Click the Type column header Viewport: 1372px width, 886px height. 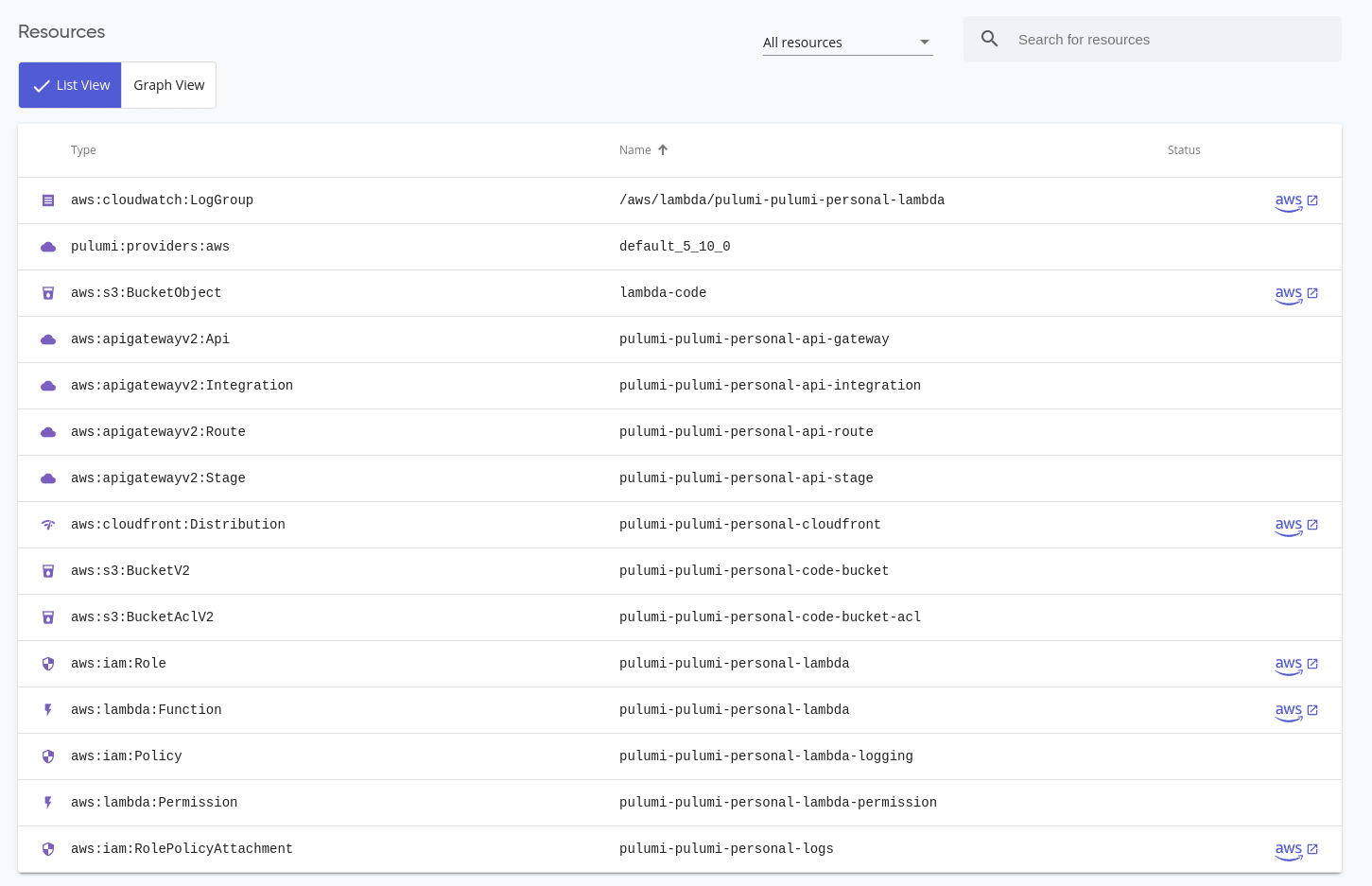83,150
